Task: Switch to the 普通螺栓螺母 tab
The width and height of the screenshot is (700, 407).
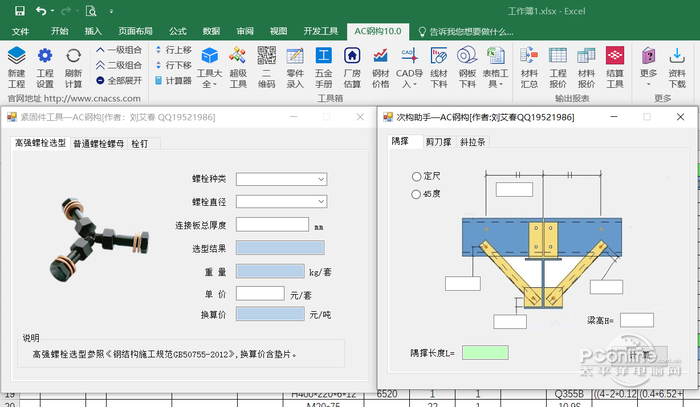Action: click(99, 144)
